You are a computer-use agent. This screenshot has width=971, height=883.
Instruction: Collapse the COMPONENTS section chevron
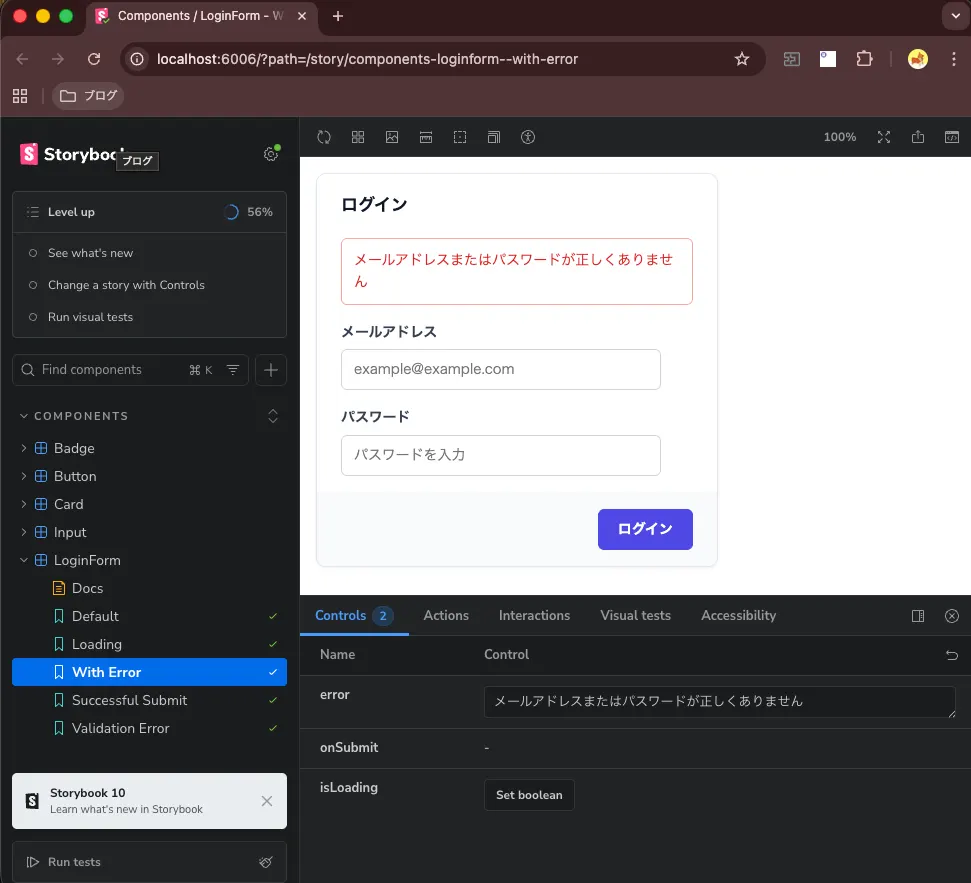click(24, 416)
